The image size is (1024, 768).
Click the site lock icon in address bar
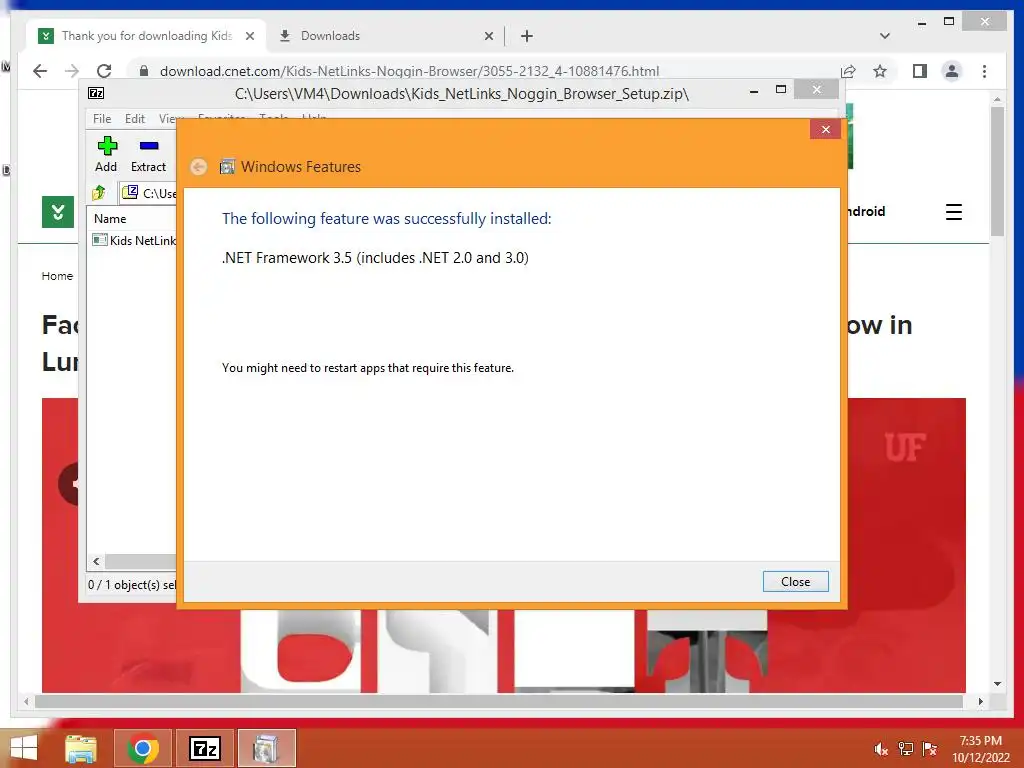(x=144, y=71)
